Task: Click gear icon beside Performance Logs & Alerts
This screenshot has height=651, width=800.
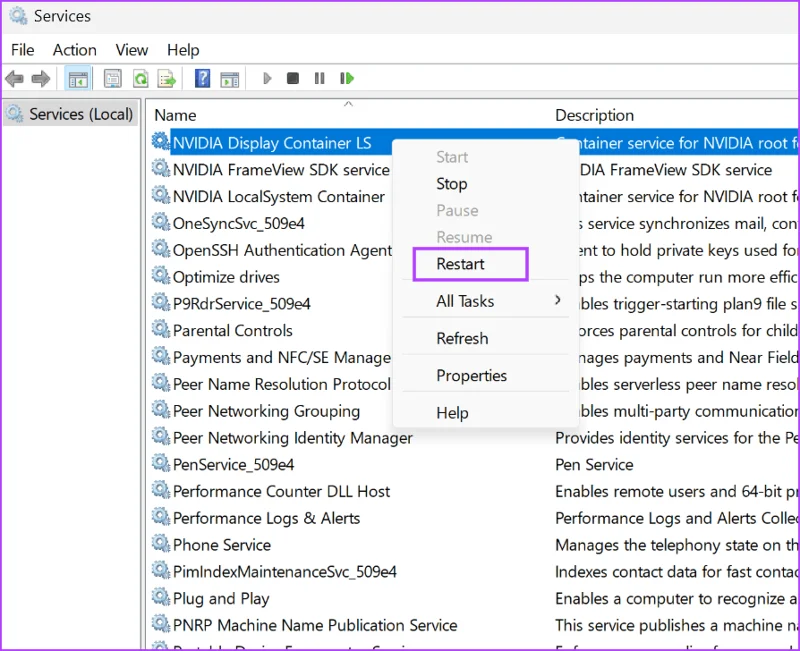Action: point(161,516)
